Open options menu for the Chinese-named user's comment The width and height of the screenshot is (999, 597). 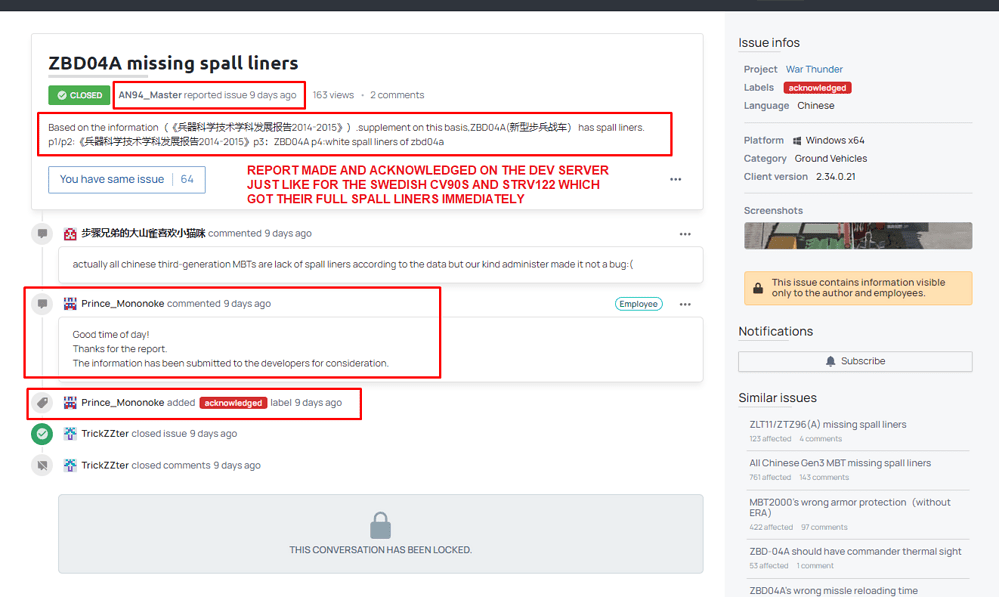[x=685, y=234]
